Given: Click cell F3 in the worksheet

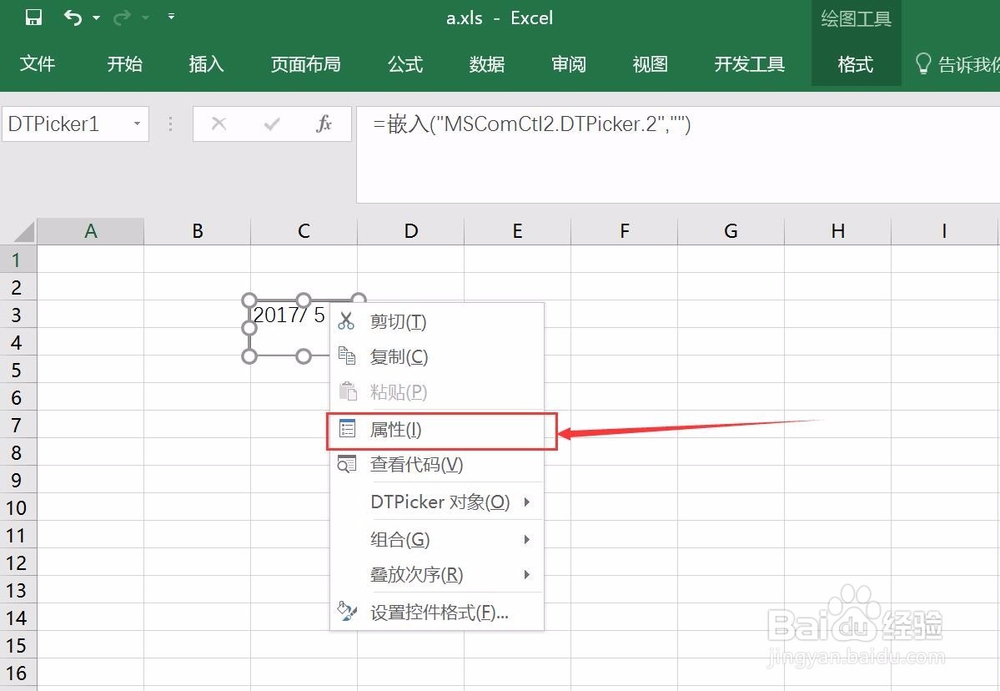Looking at the screenshot, I should 624,315.
